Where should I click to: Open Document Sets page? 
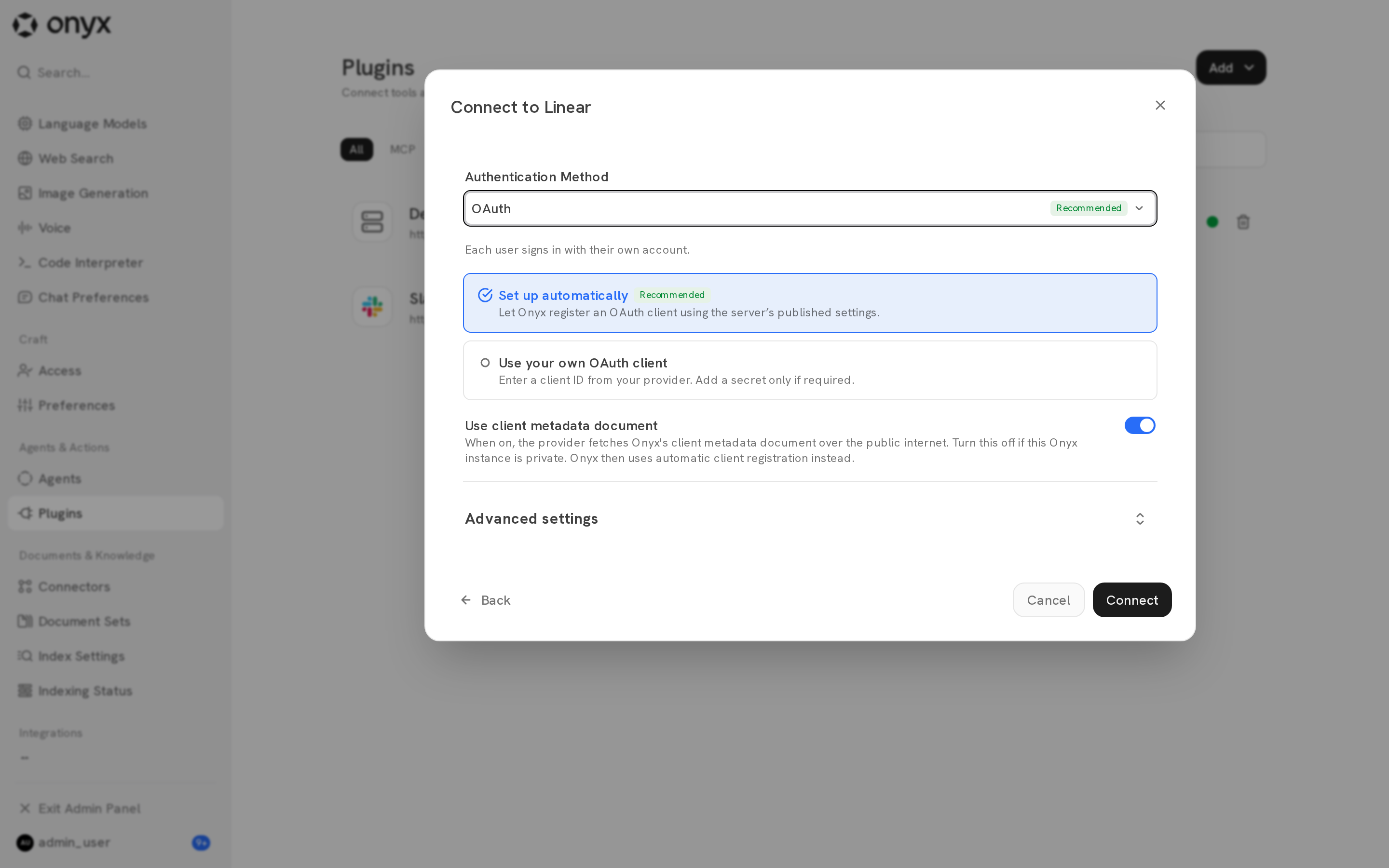pos(115,621)
